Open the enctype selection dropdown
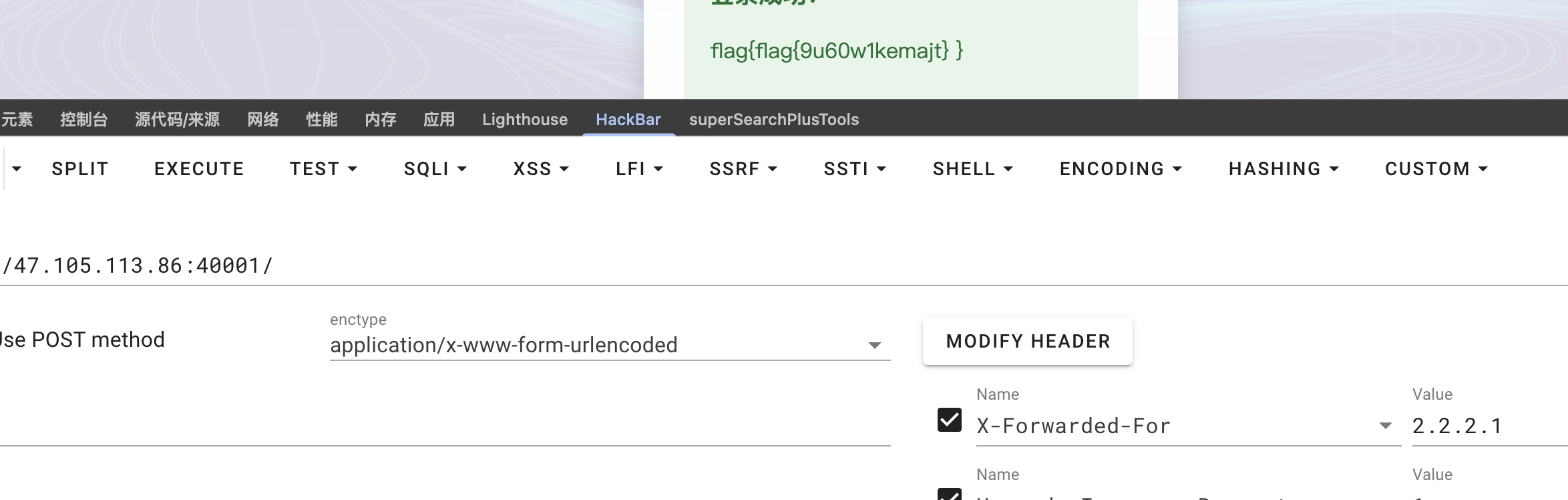The width and height of the screenshot is (1568, 500). (x=609, y=345)
